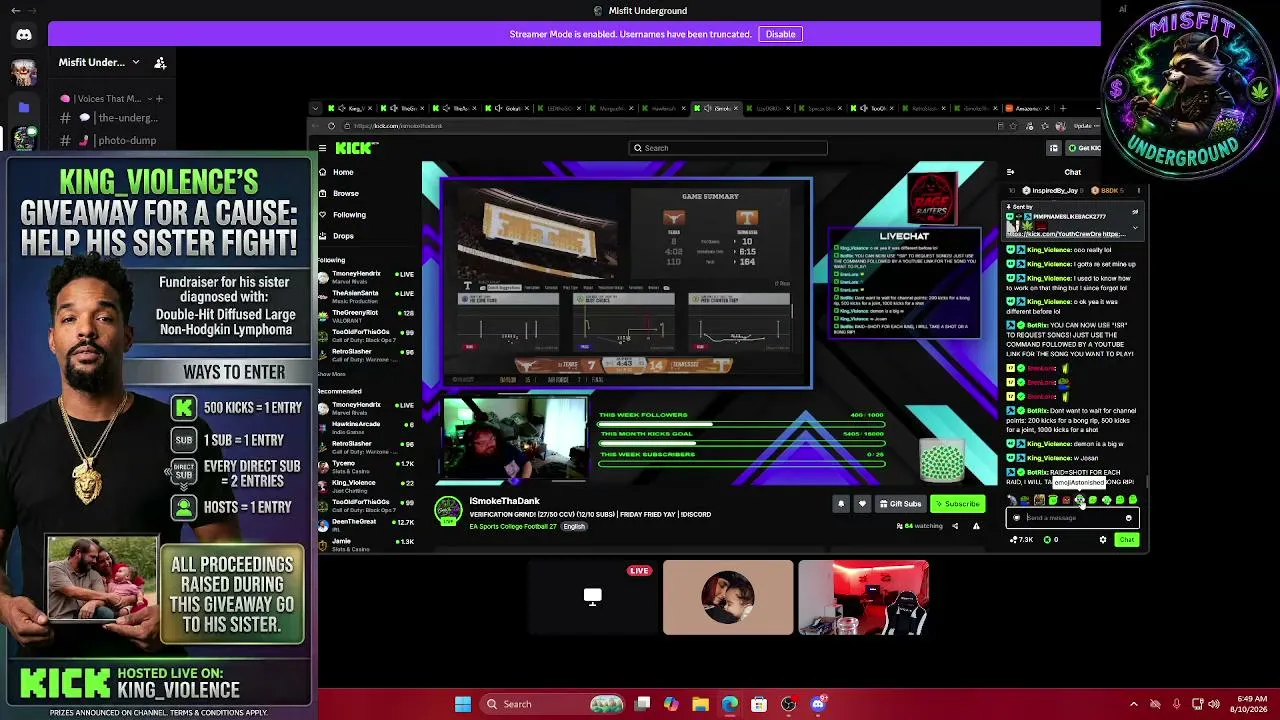Open the invite people icon next to the server name
The width and height of the screenshot is (1280, 720).
[x=160, y=62]
